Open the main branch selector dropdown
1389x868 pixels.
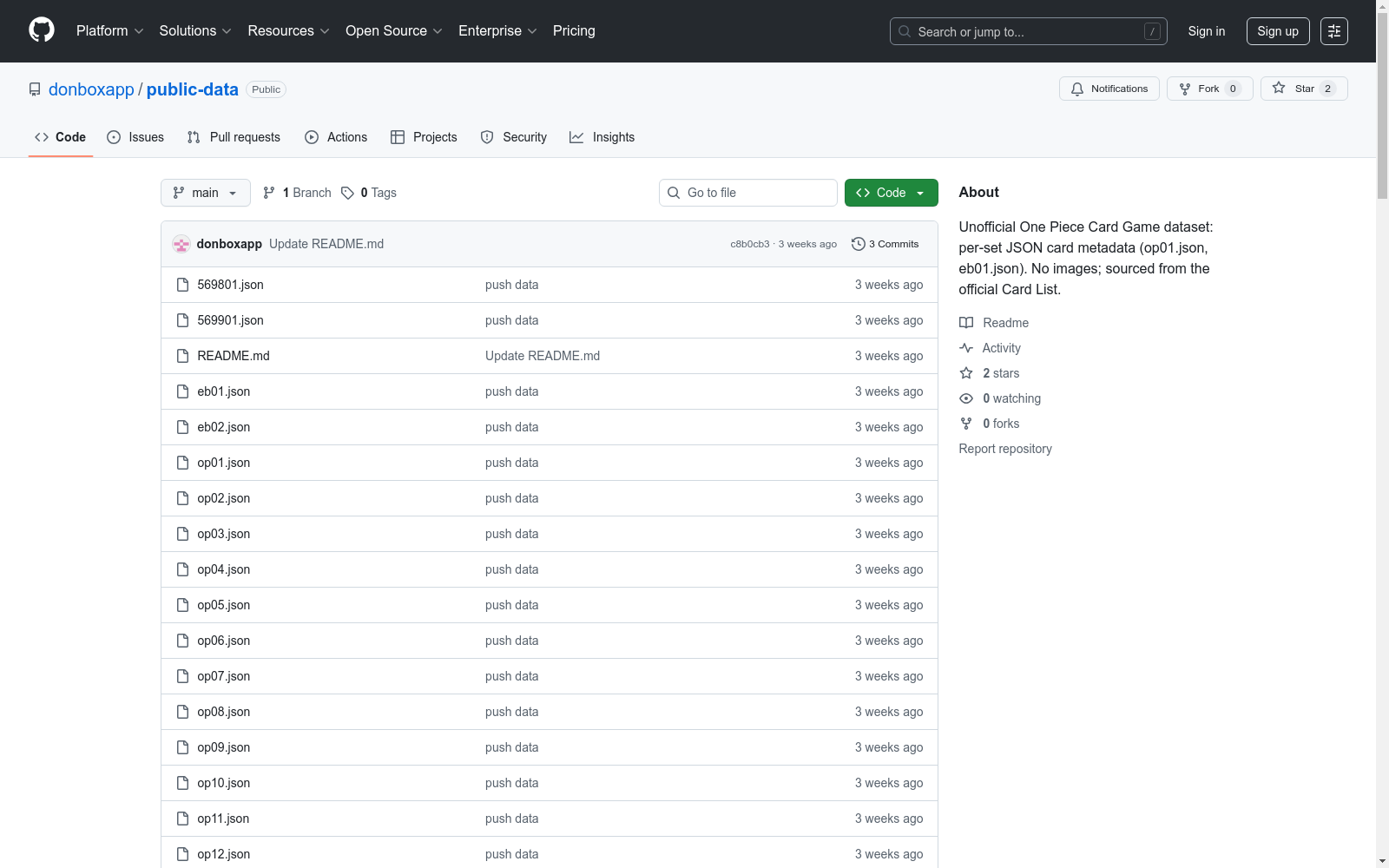(206, 193)
